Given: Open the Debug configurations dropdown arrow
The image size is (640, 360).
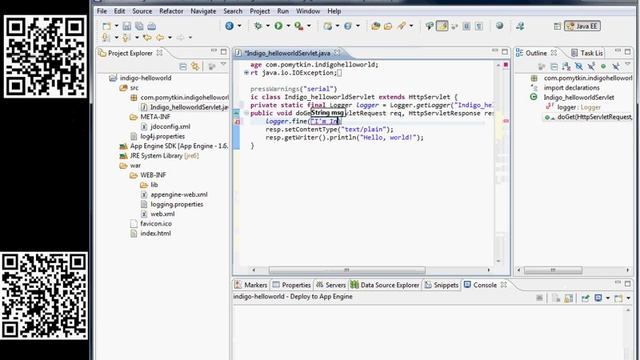Looking at the screenshot, I should [x=268, y=26].
